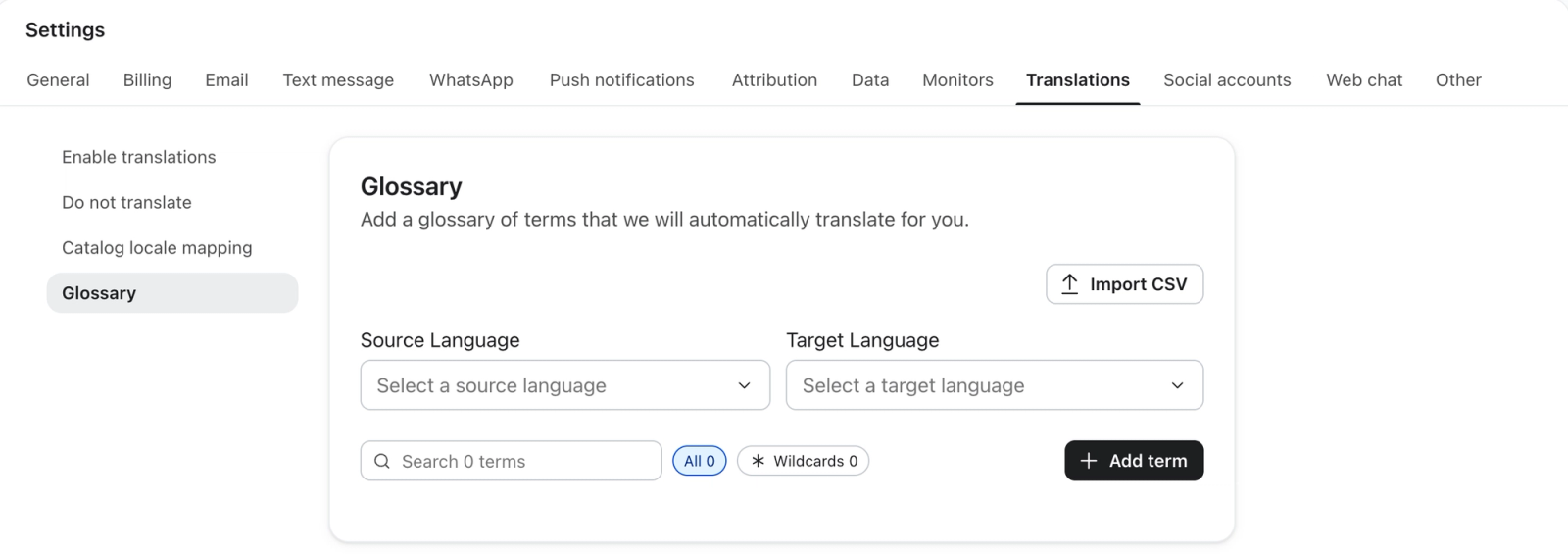The width and height of the screenshot is (1568, 554).
Task: Click the Add term button
Action: [x=1134, y=461]
